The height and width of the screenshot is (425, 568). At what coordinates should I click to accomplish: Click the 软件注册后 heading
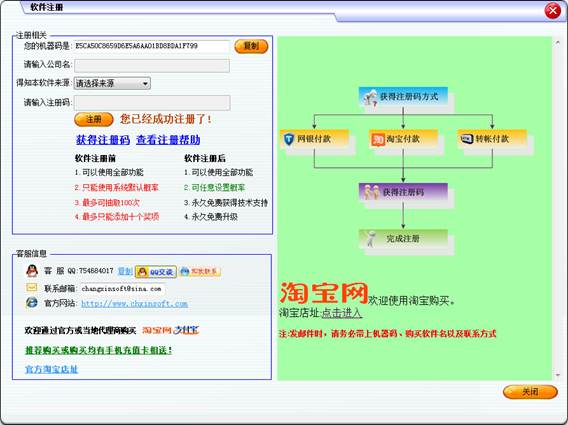click(205, 158)
